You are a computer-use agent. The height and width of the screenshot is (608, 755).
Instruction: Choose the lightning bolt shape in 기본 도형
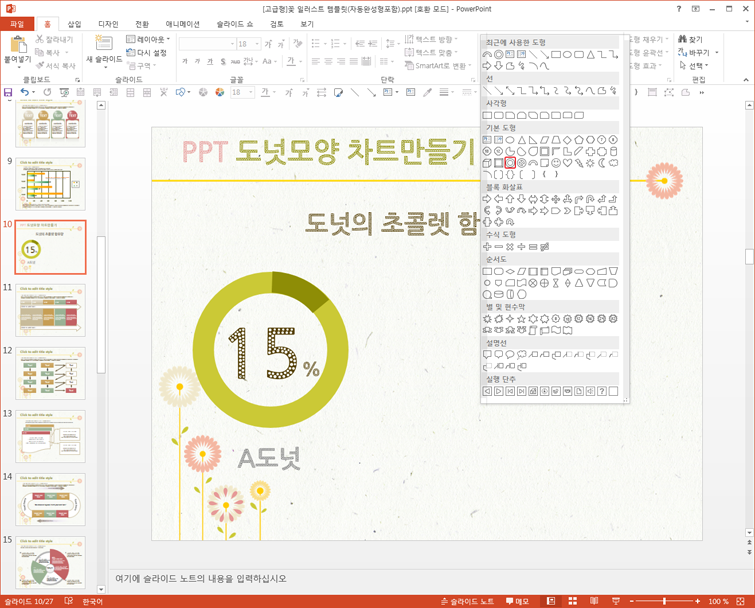579,163
